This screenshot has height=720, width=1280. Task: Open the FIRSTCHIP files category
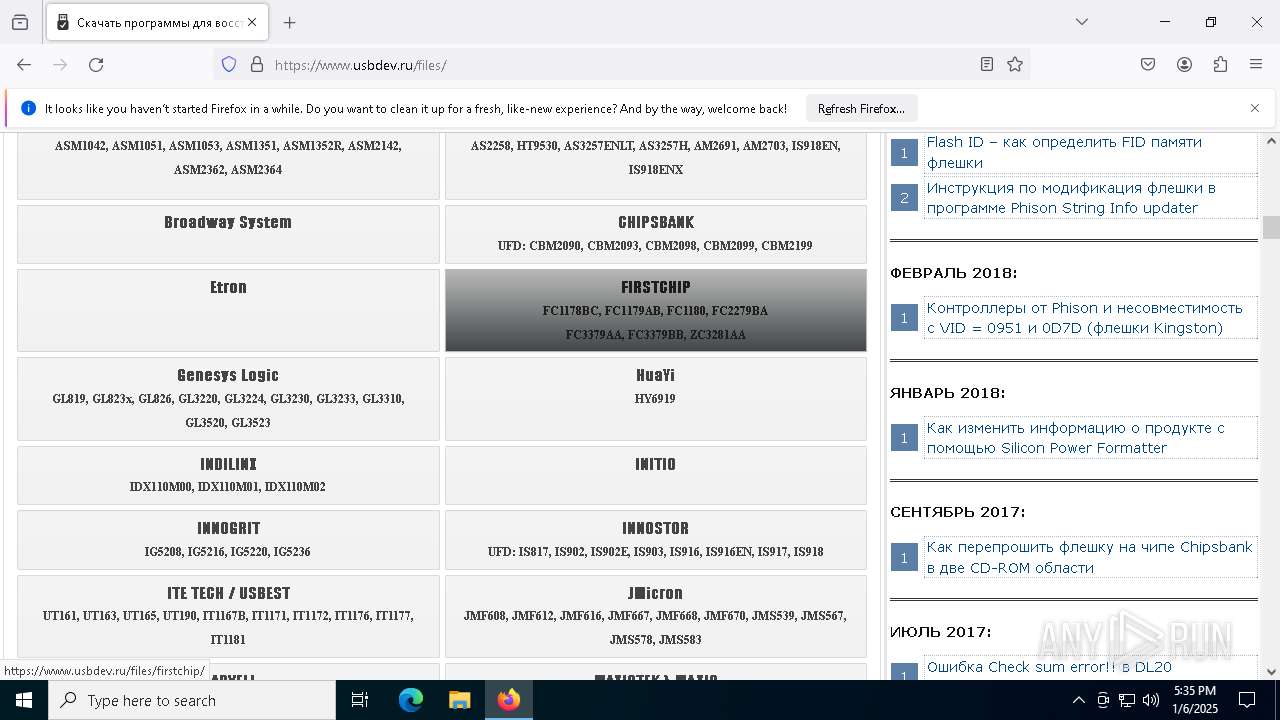[655, 310]
